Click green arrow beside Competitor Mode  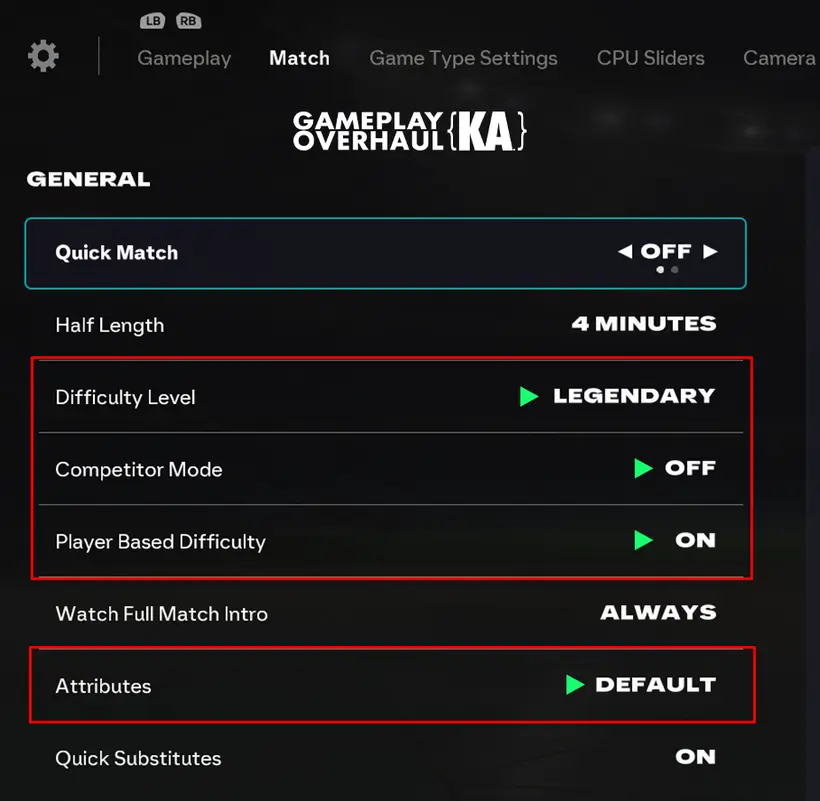644,468
